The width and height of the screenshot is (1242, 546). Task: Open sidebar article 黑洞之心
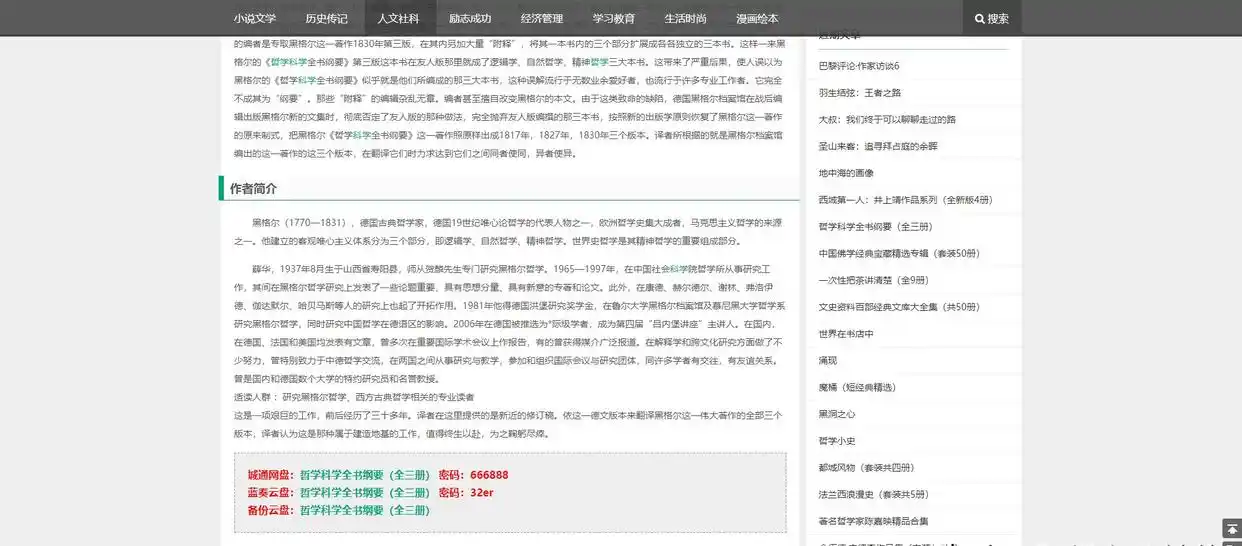coord(837,414)
